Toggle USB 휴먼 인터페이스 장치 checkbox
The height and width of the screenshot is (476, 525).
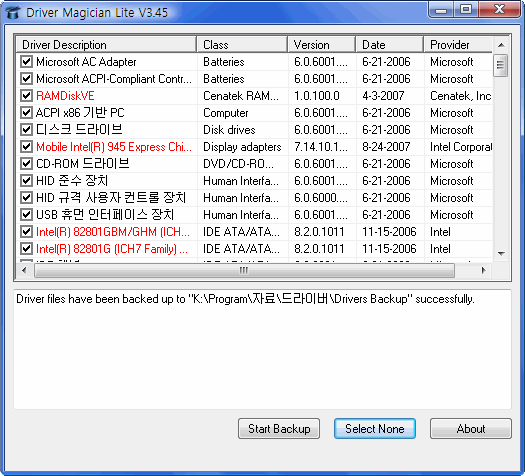click(26, 215)
